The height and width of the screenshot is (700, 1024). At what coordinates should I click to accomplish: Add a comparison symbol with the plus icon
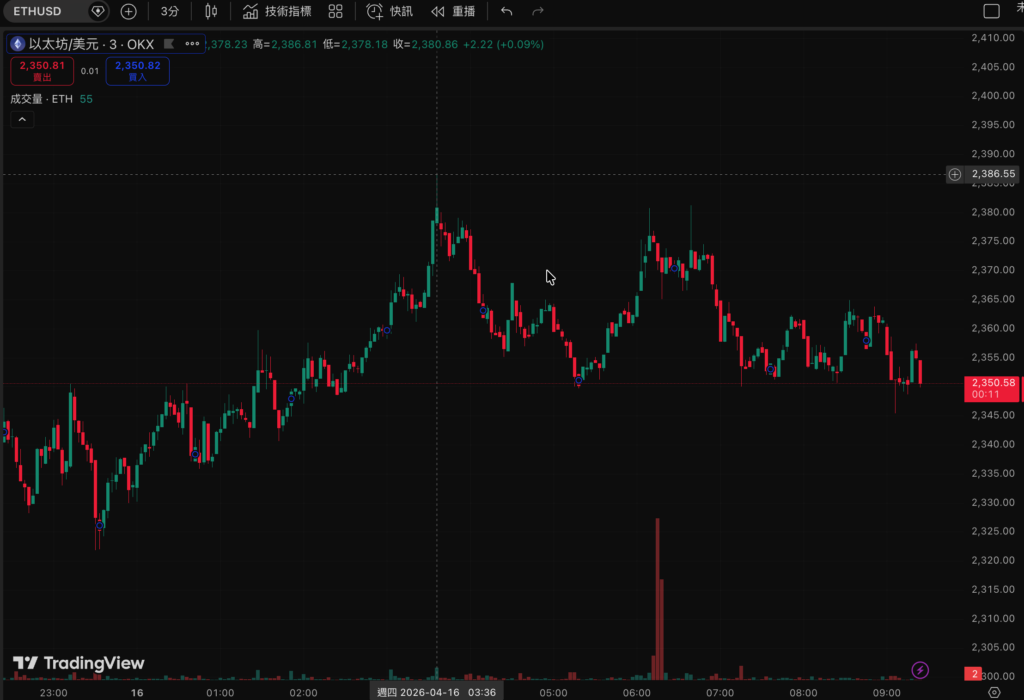click(129, 11)
